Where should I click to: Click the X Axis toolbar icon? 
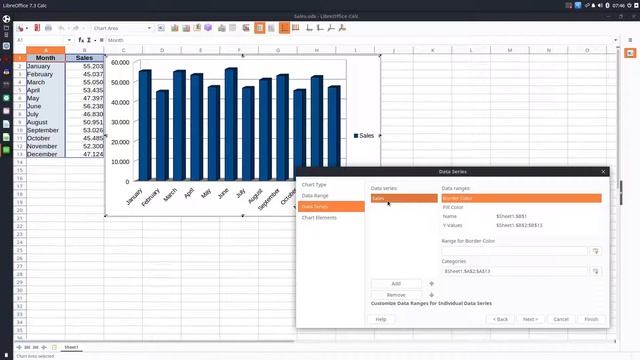coord(309,28)
